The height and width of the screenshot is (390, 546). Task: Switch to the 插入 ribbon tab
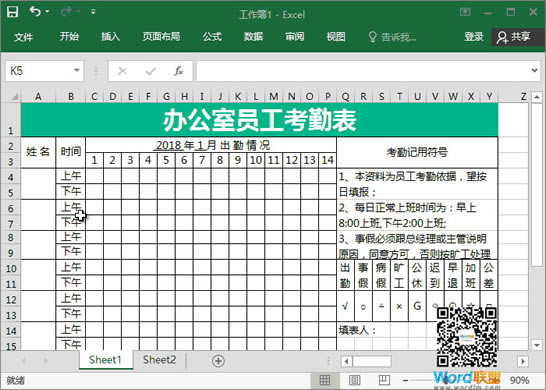(x=110, y=37)
